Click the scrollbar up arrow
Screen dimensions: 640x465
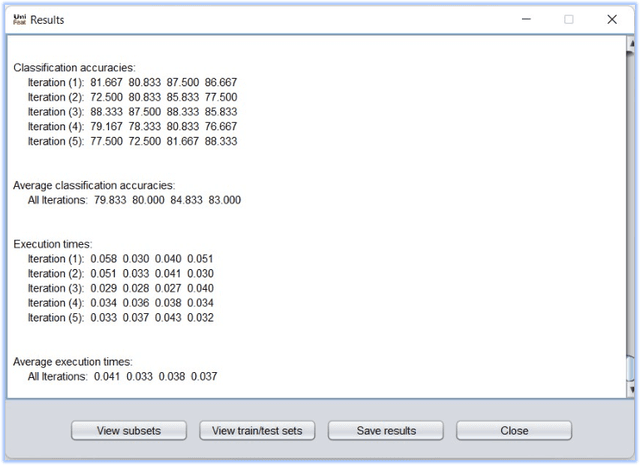629,45
